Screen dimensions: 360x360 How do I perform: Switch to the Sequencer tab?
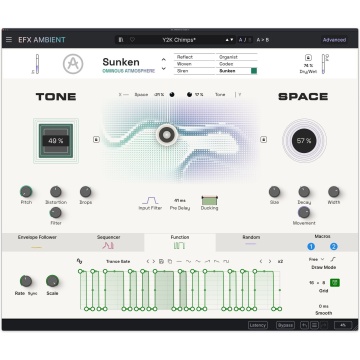click(108, 242)
